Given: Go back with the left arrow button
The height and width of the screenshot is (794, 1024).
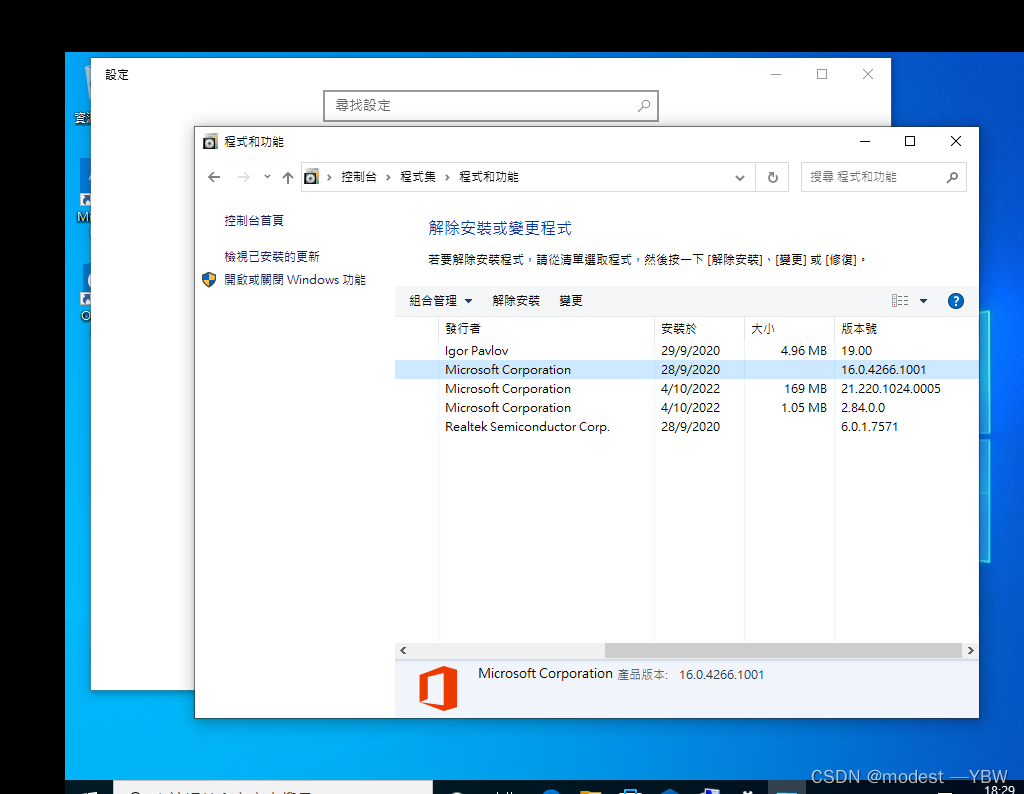Looking at the screenshot, I should click(x=214, y=177).
